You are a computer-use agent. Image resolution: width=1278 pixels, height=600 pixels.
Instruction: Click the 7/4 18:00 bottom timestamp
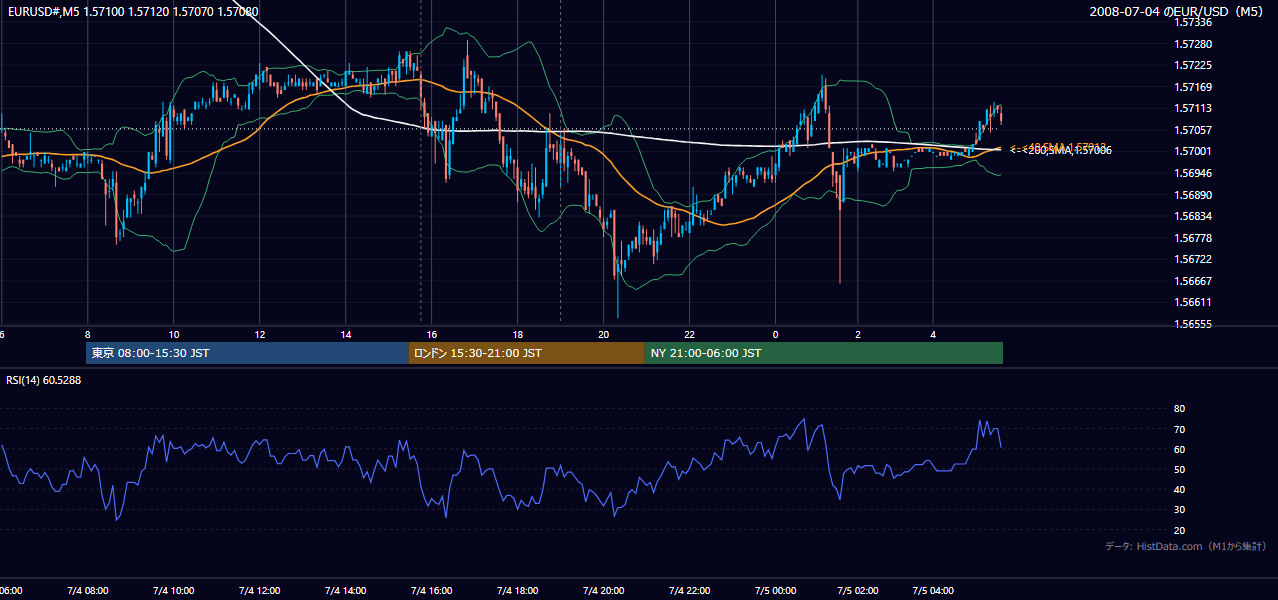pos(518,591)
